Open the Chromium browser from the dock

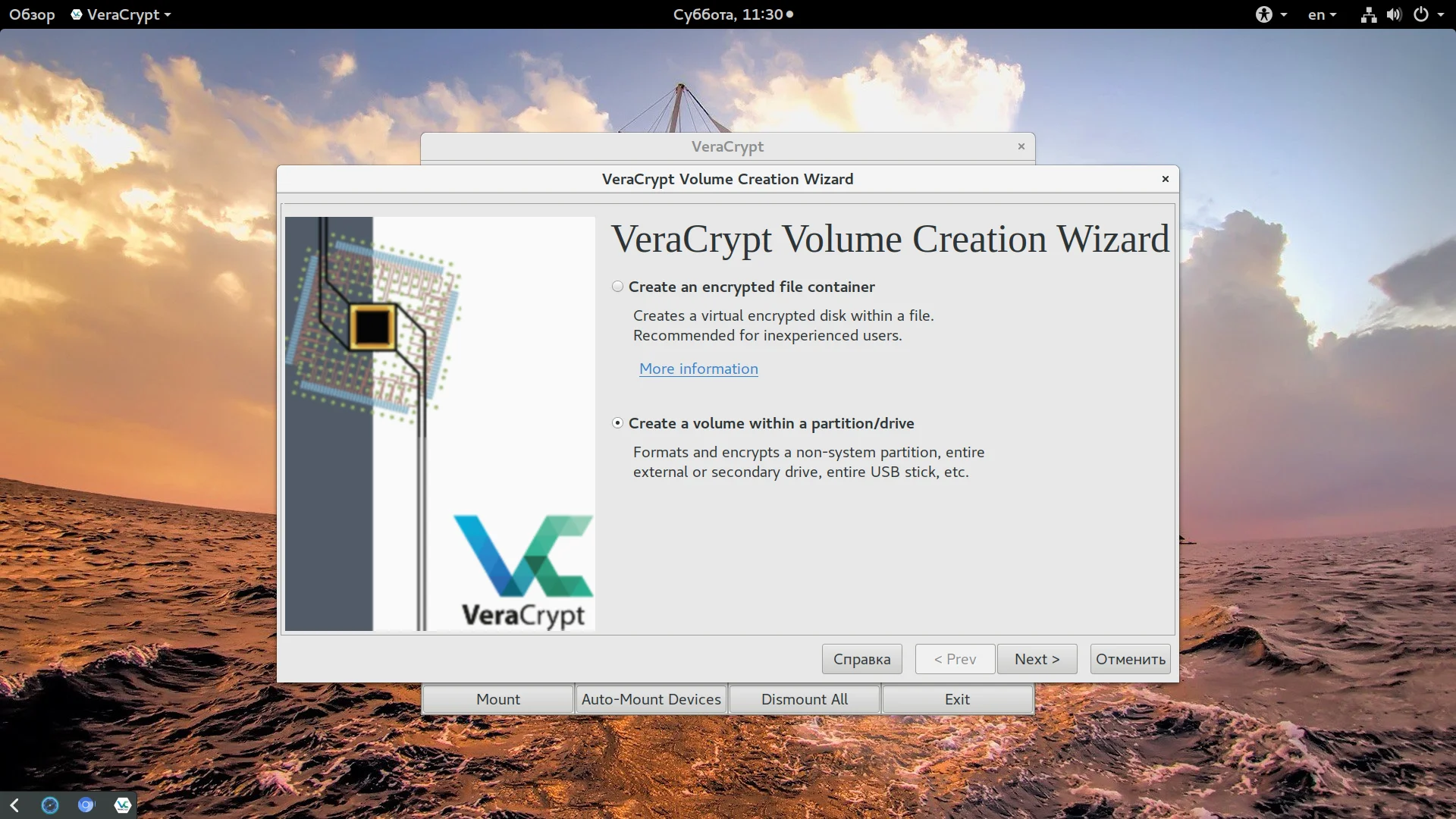pos(86,805)
